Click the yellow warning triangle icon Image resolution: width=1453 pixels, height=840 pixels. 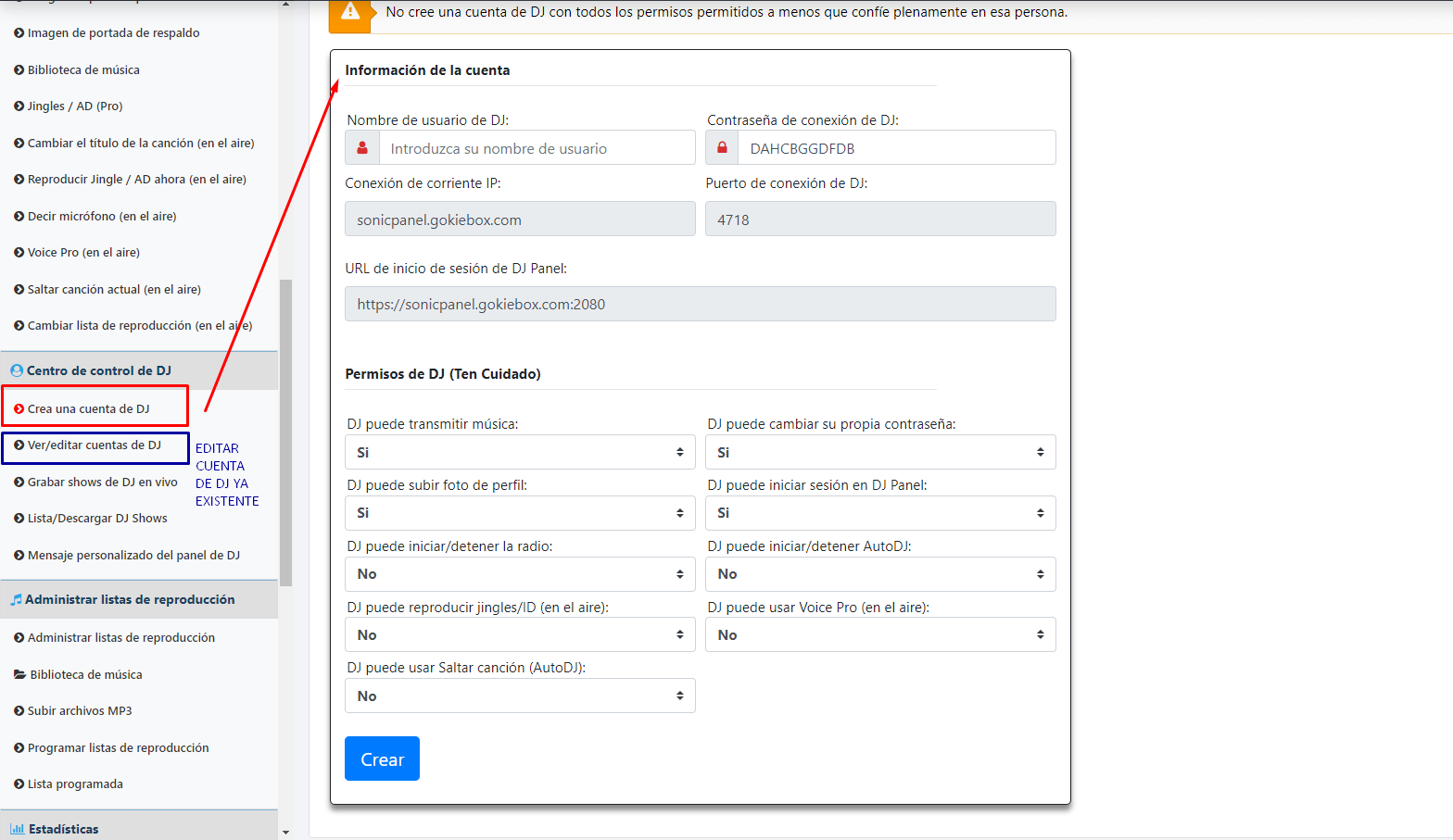coord(350,11)
